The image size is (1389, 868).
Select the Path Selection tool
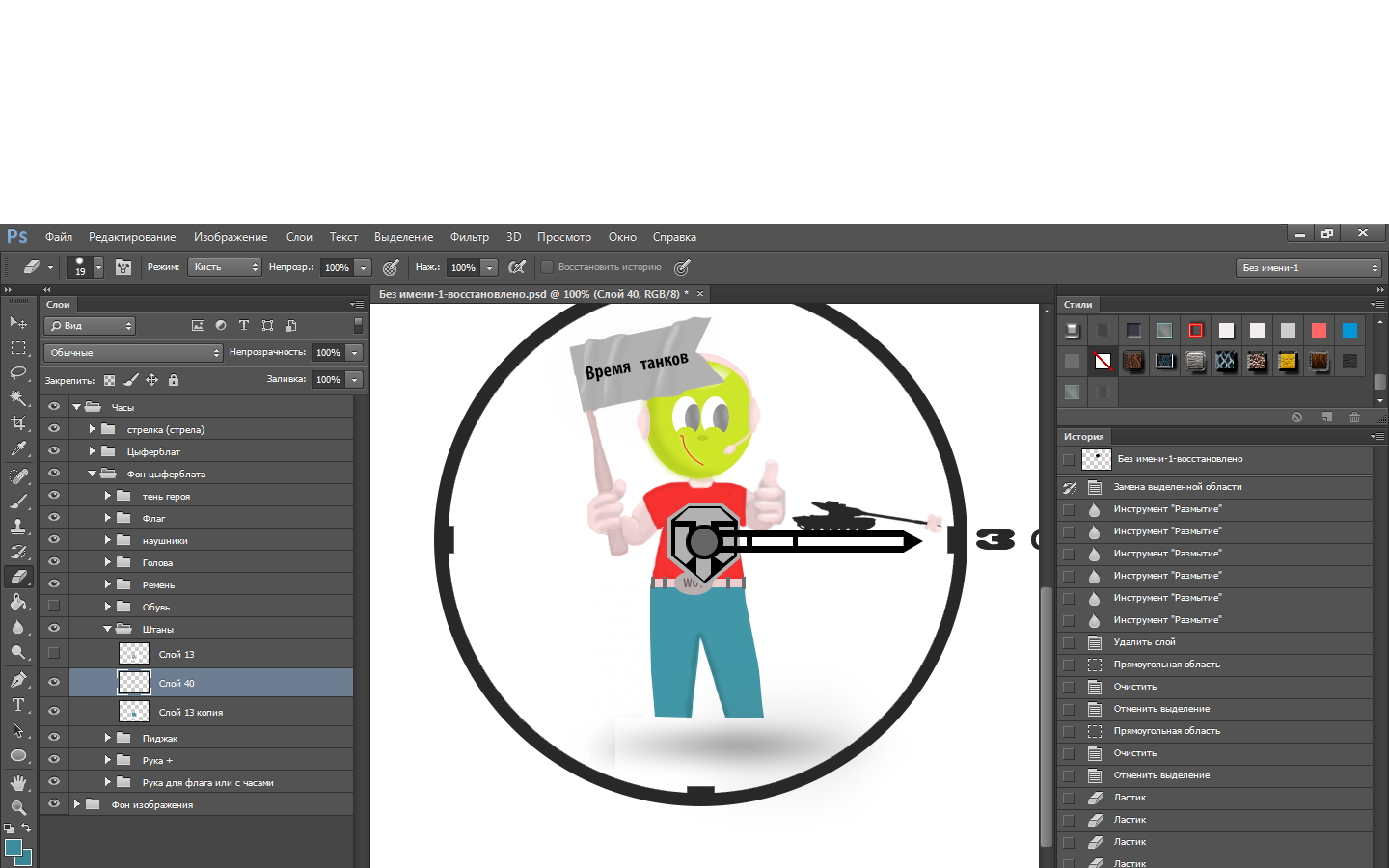click(x=18, y=730)
